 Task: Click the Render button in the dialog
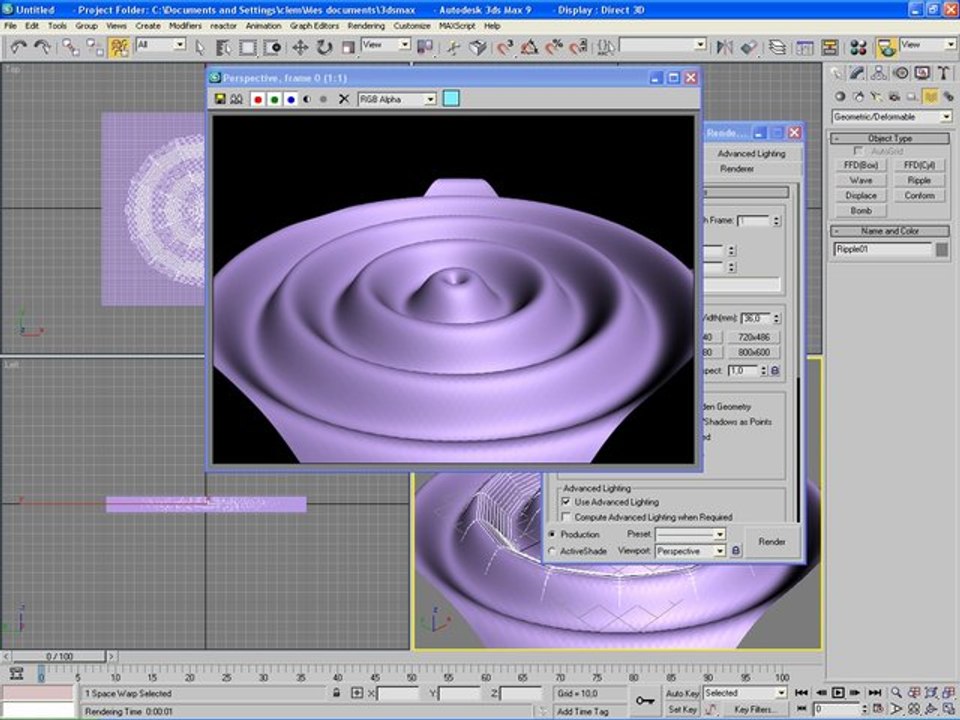[771, 541]
